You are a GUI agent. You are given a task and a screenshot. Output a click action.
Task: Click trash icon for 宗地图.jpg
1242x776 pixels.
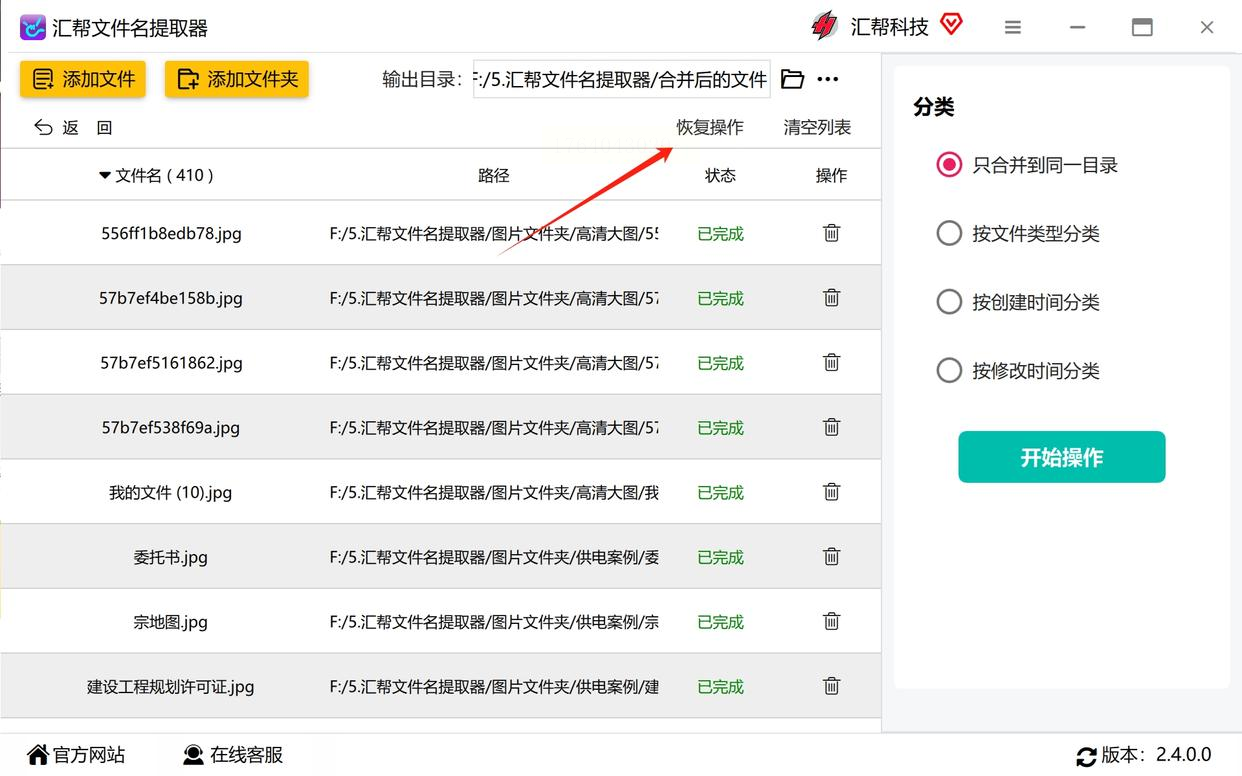(831, 622)
